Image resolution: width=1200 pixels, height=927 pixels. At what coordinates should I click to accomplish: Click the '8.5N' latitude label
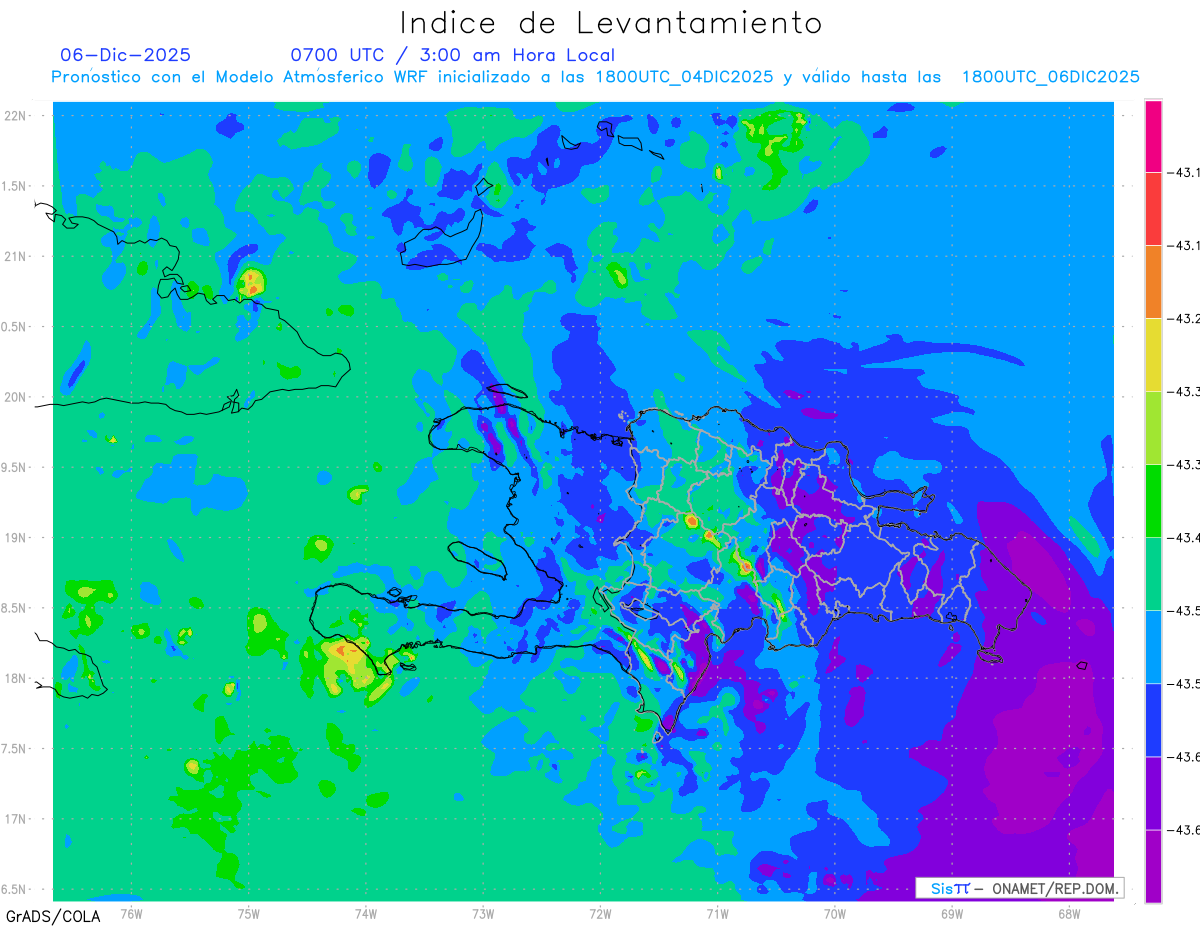15,608
